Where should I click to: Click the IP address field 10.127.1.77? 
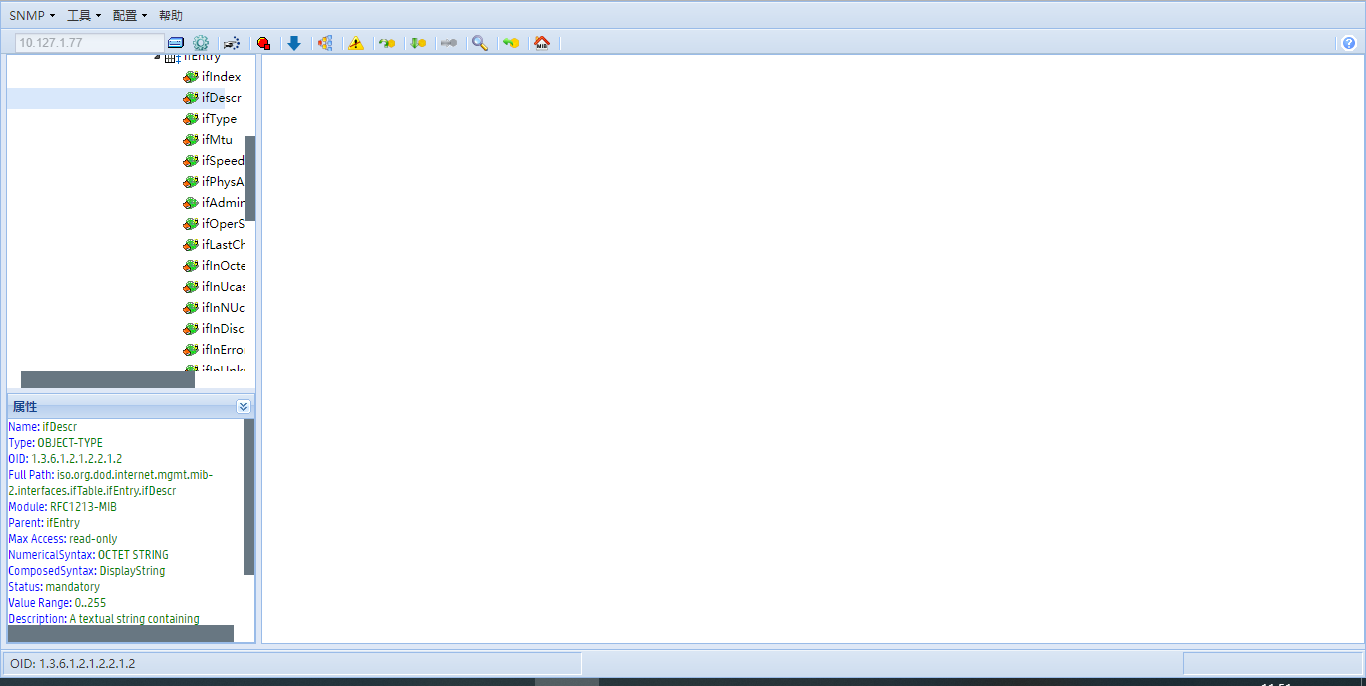coord(90,43)
